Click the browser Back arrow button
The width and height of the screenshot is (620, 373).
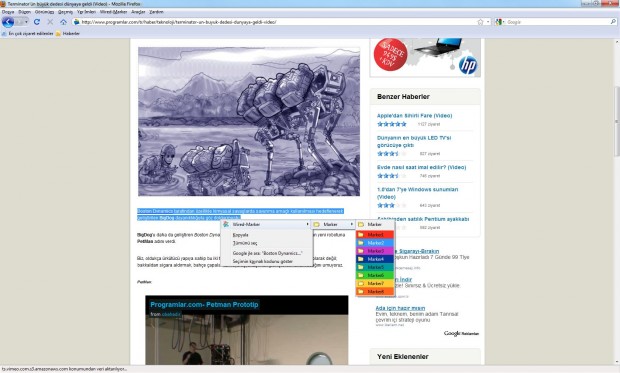pyautogui.click(x=8, y=22)
